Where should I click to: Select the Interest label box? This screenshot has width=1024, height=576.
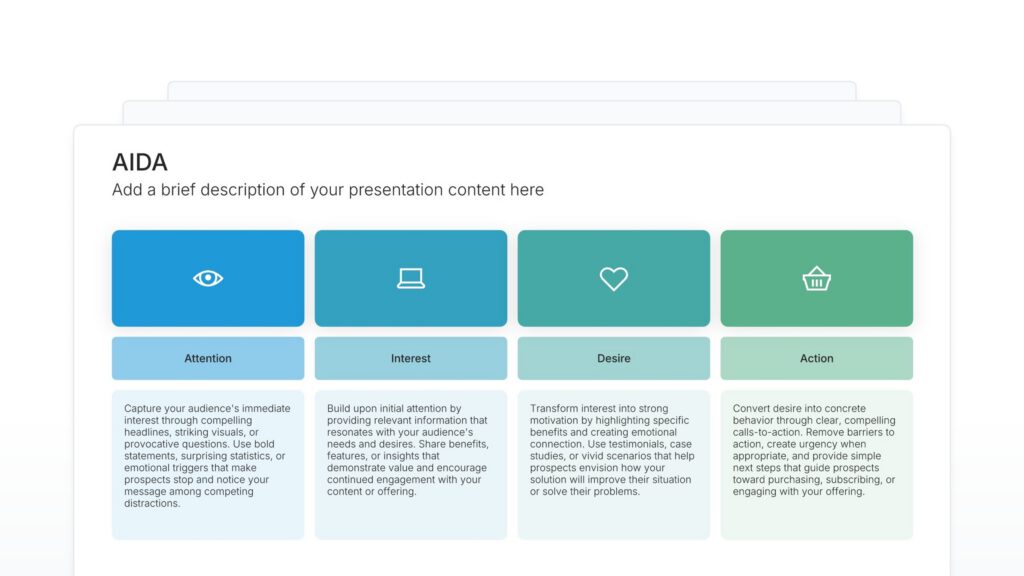[x=411, y=358]
